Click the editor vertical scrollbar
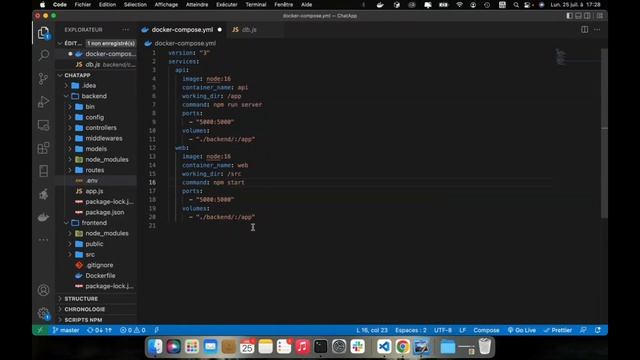This screenshot has width=640, height=360. [x=604, y=133]
